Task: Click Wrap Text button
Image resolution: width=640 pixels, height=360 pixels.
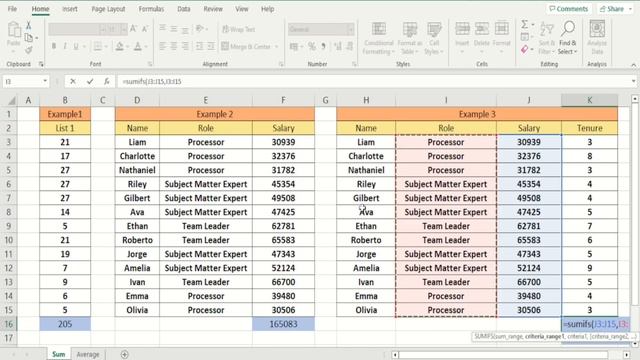Action: (x=239, y=29)
